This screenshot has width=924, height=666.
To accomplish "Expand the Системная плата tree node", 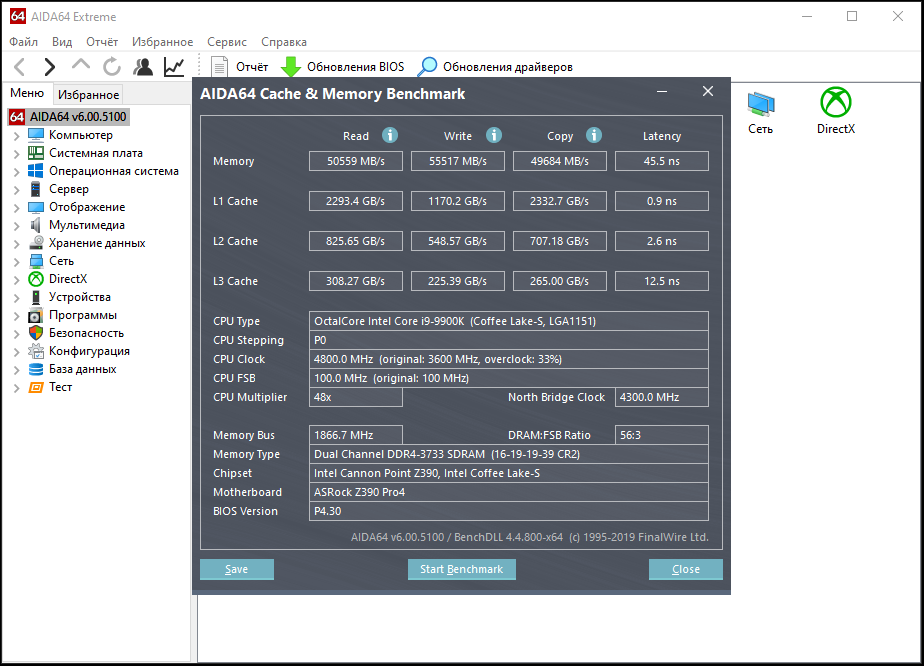I will pos(16,154).
